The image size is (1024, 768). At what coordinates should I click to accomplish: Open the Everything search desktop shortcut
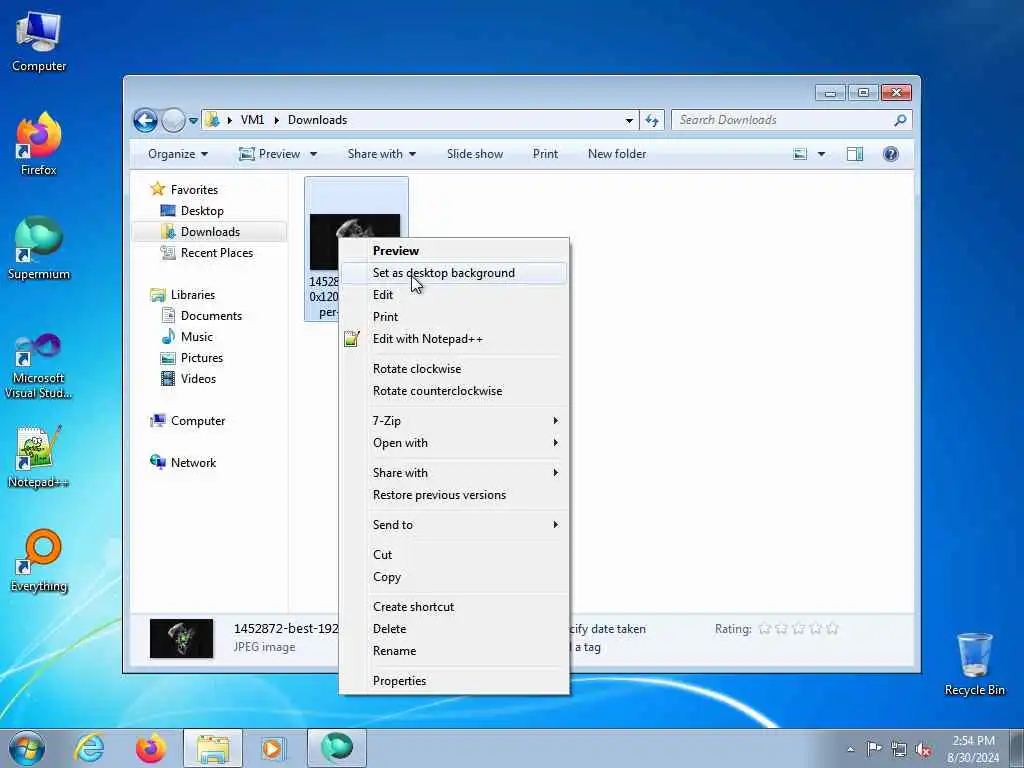click(x=39, y=560)
